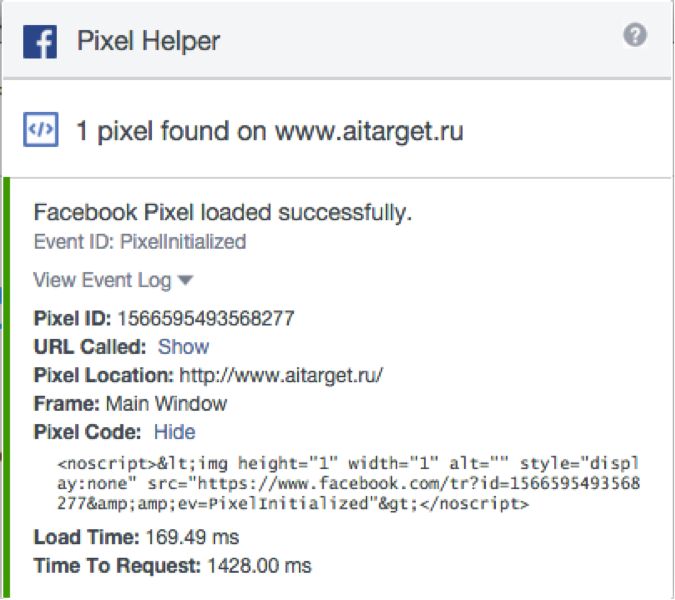This screenshot has height=600, width=675.
Task: Click the code brackets pixel icon
Action: point(41,130)
